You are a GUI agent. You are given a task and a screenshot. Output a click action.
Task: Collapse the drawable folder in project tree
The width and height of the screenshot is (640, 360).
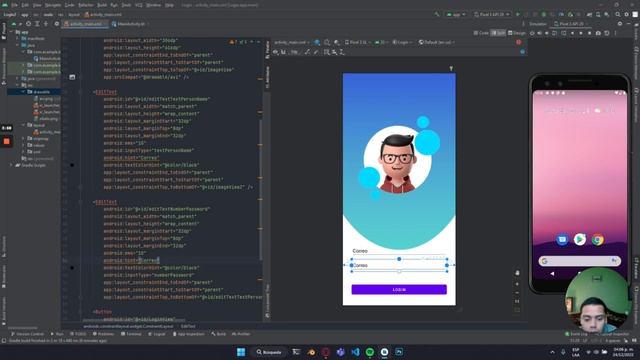(x=23, y=92)
